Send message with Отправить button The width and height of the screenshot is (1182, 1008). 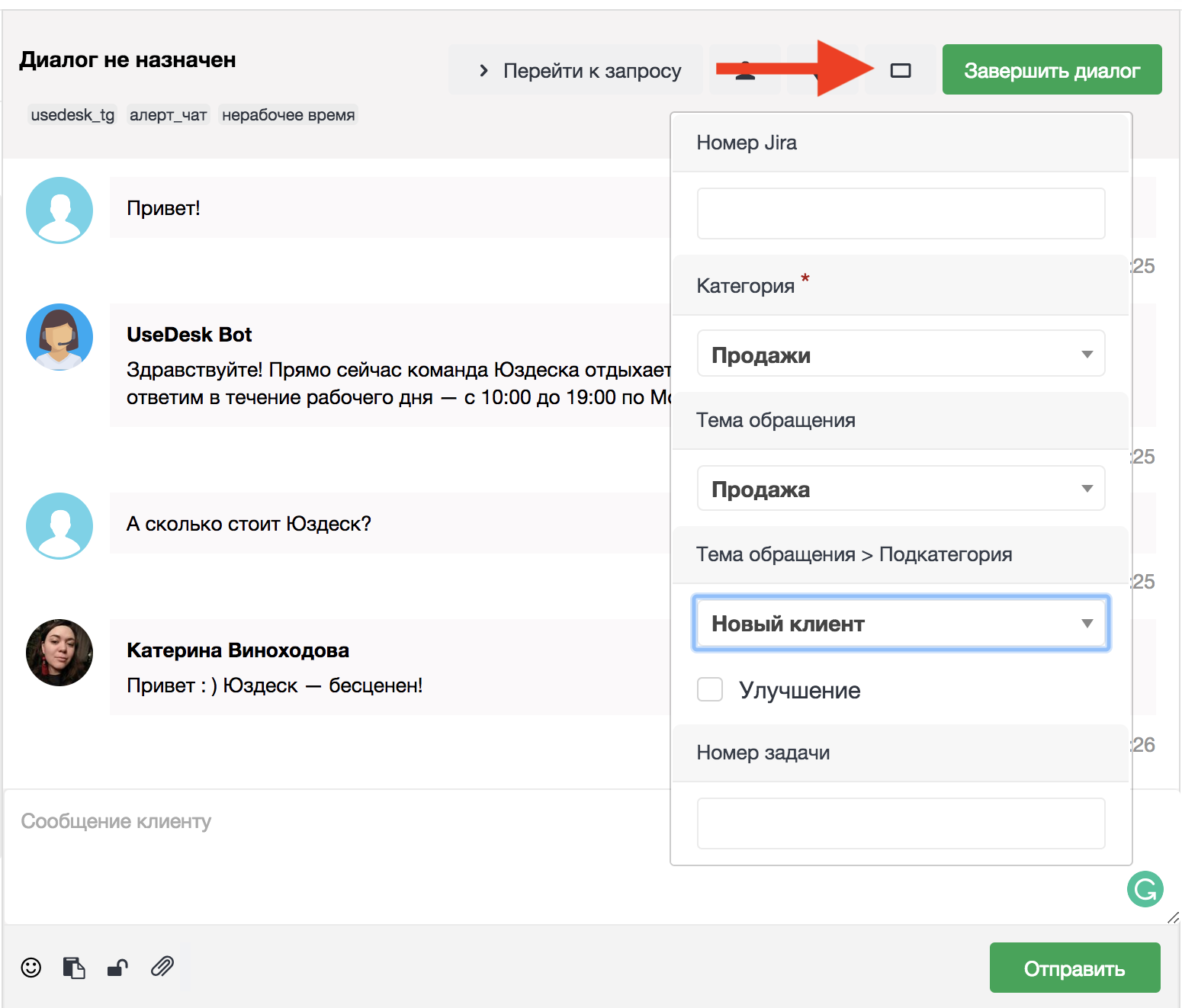pyautogui.click(x=1074, y=968)
